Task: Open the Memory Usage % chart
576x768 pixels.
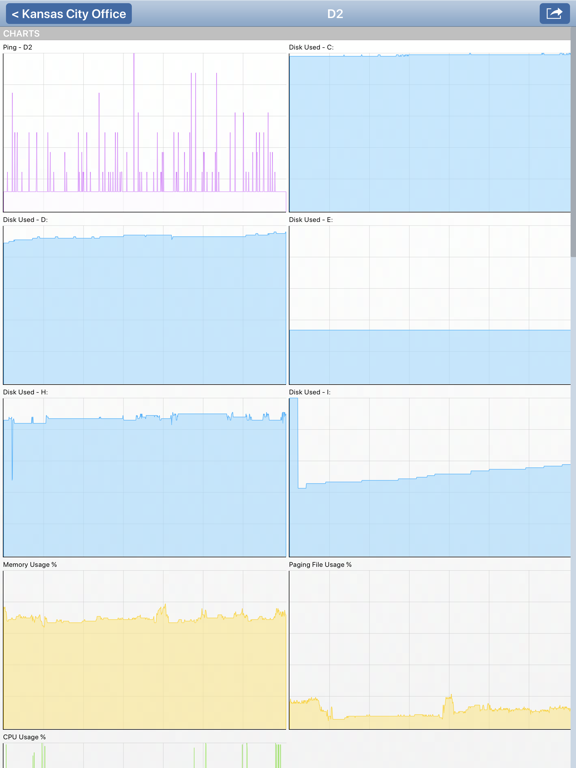Action: click(x=144, y=650)
